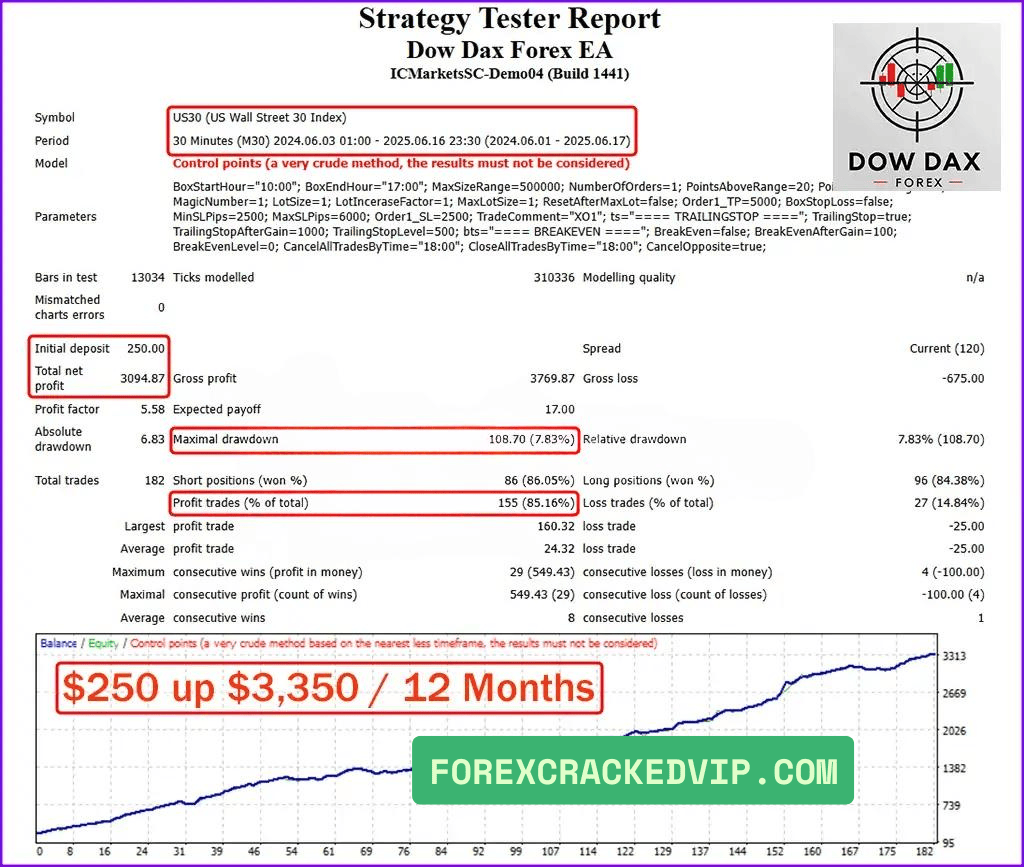The image size is (1024, 867).
Task: Click the "Short positions (won %)" label
Action: (240, 481)
